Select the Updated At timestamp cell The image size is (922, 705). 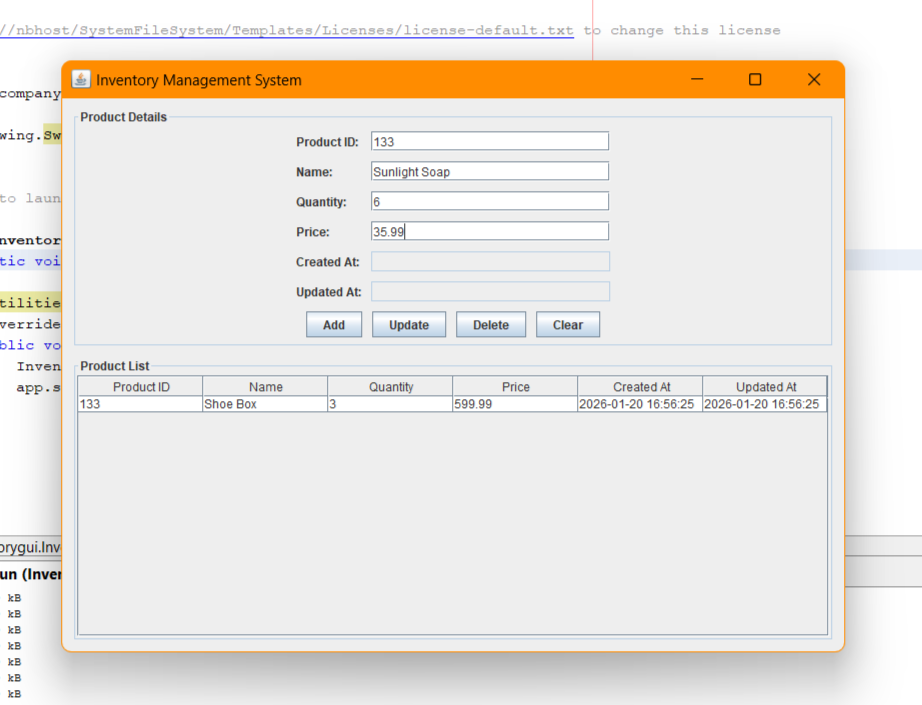pos(765,404)
